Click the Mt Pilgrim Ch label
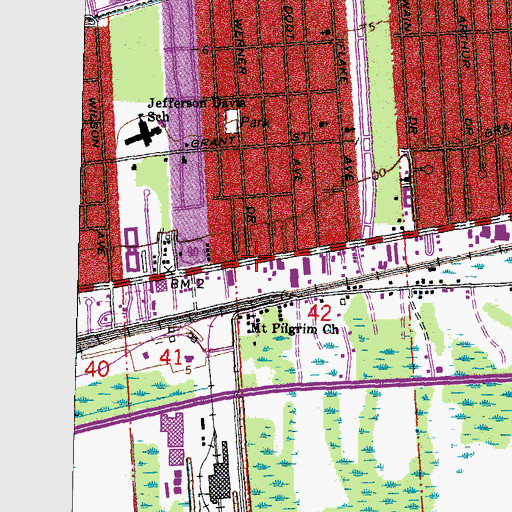512x512 pixels. click(294, 329)
